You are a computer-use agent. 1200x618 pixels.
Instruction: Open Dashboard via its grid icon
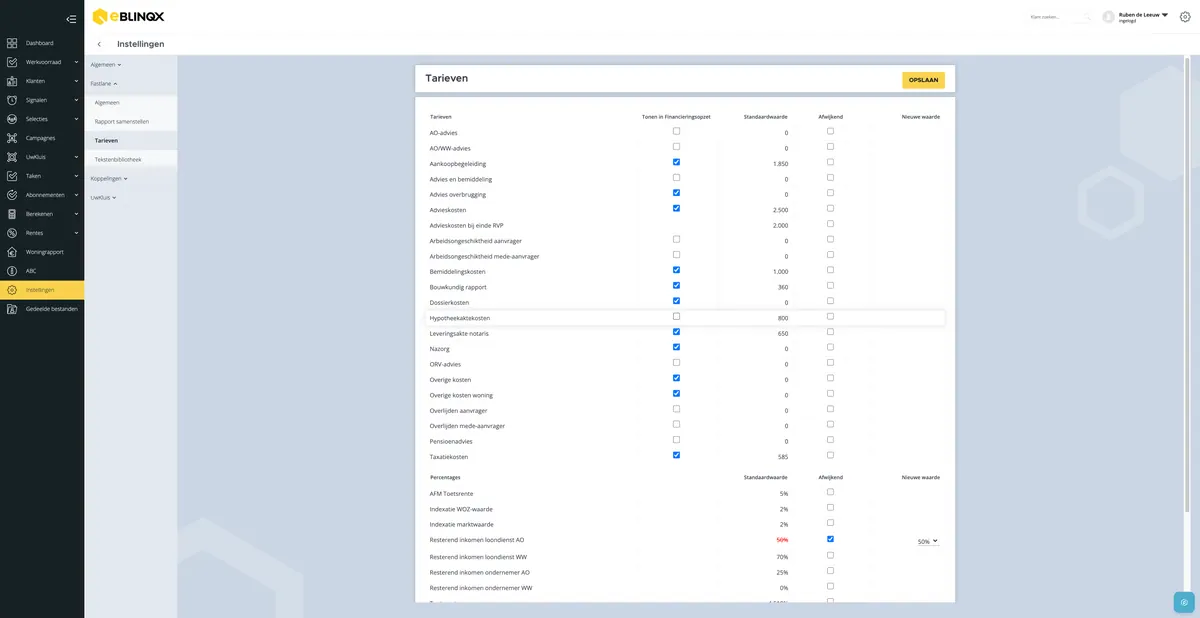pos(11,43)
